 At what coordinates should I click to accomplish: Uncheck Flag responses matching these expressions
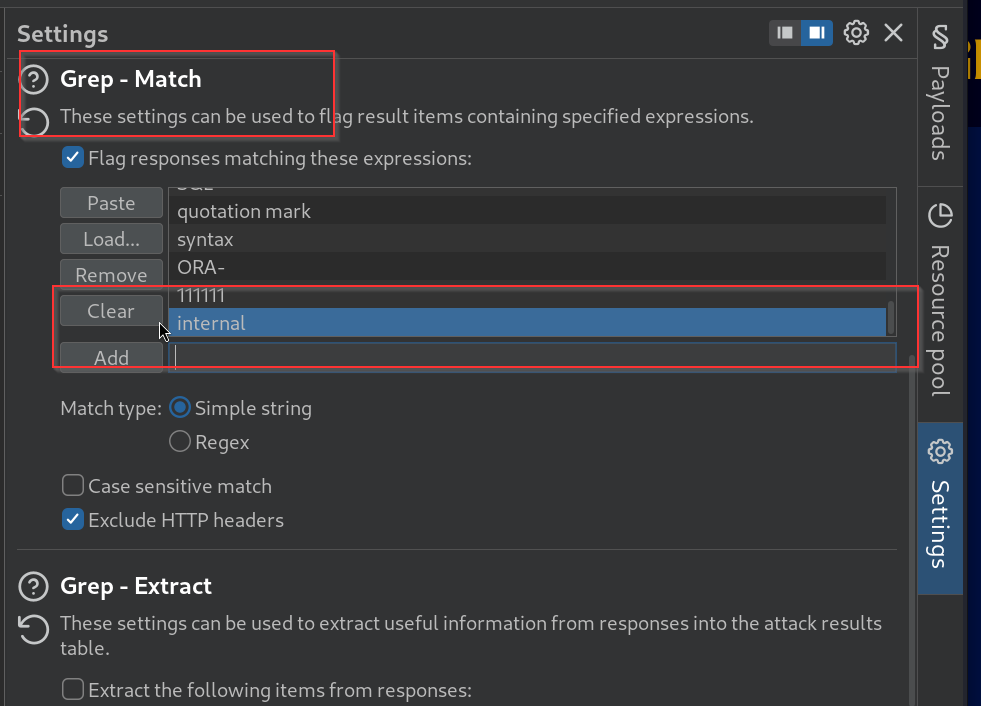[x=72, y=158]
